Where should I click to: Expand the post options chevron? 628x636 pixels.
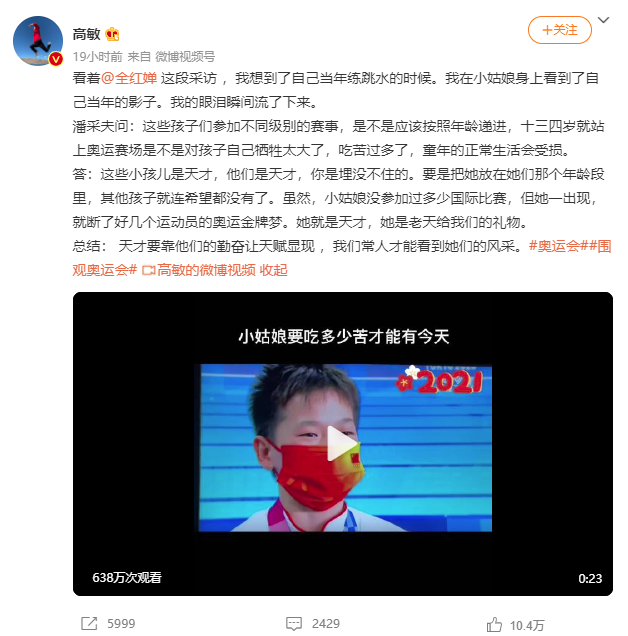click(604, 20)
